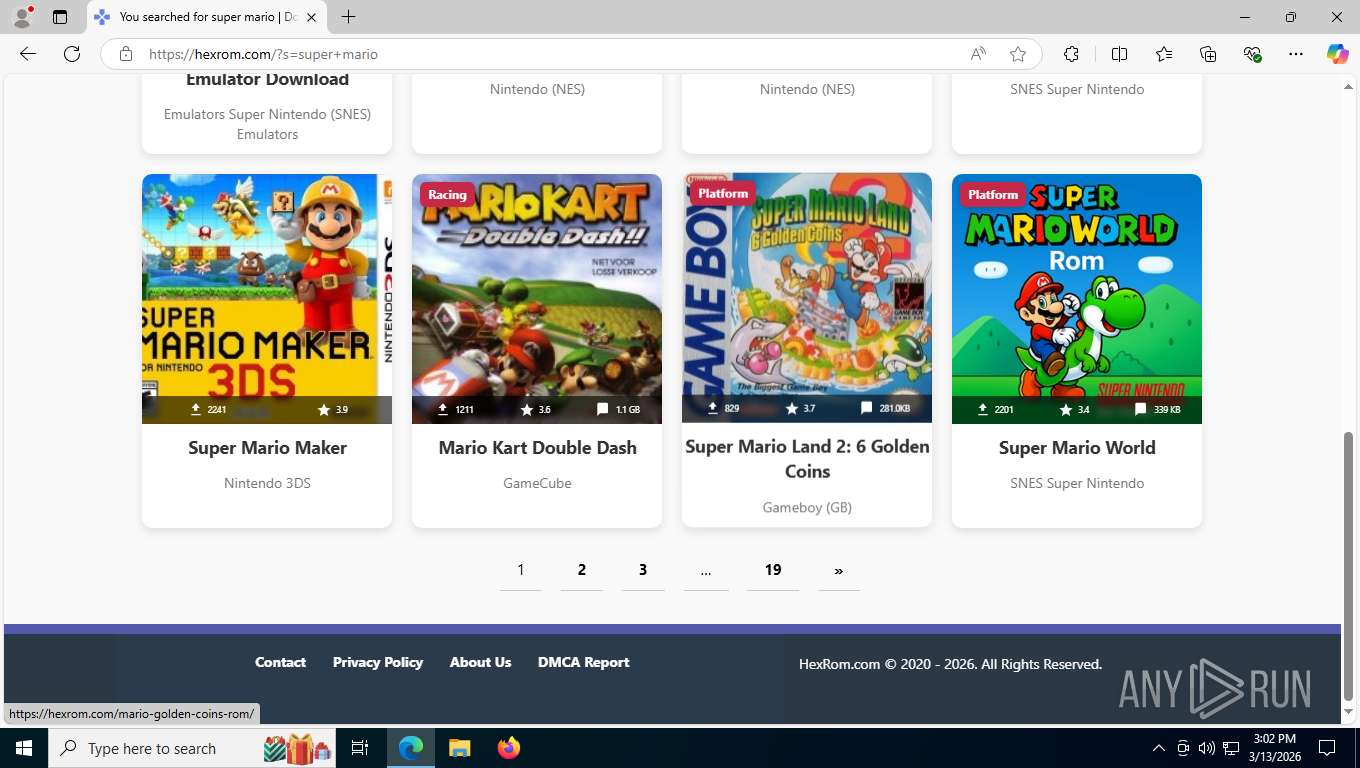The image size is (1360, 768).
Task: Show hidden system tray icons
Action: [1159, 748]
